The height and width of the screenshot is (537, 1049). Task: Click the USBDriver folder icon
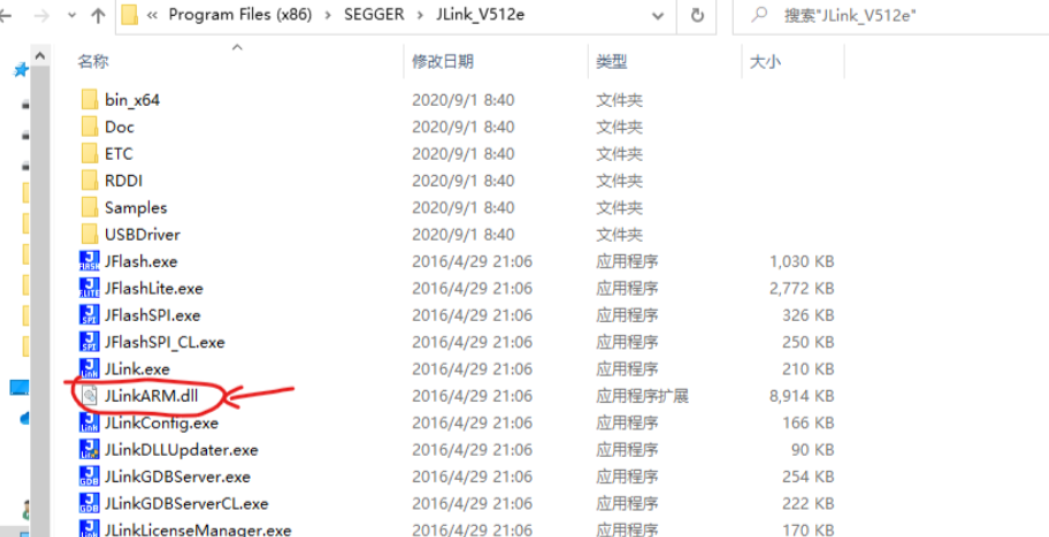[89, 235]
